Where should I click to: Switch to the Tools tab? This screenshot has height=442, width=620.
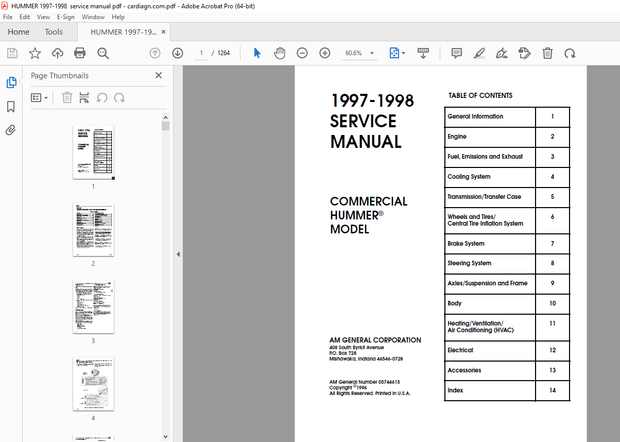coord(53,32)
